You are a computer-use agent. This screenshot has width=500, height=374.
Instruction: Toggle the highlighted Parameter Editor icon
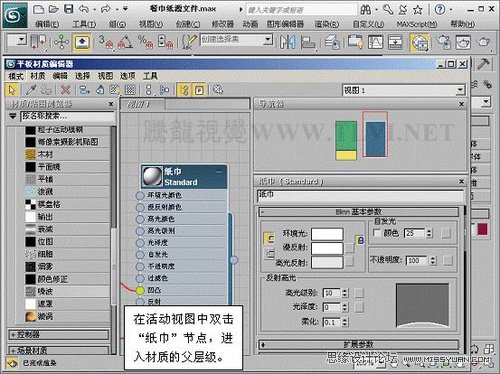click(x=199, y=90)
